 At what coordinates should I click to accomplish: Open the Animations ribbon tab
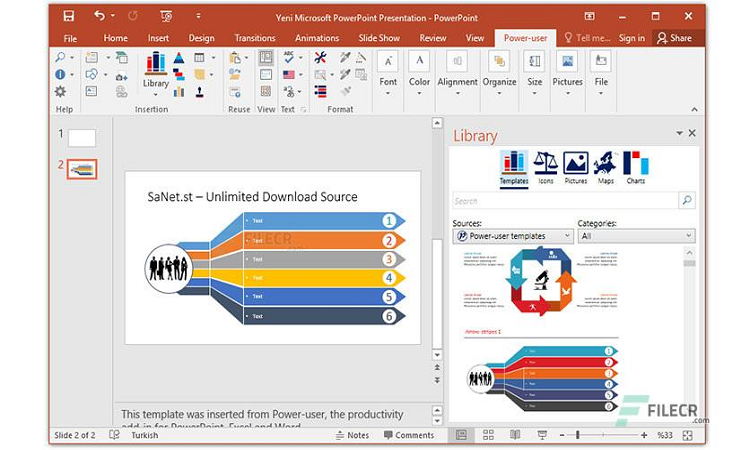pyautogui.click(x=317, y=38)
